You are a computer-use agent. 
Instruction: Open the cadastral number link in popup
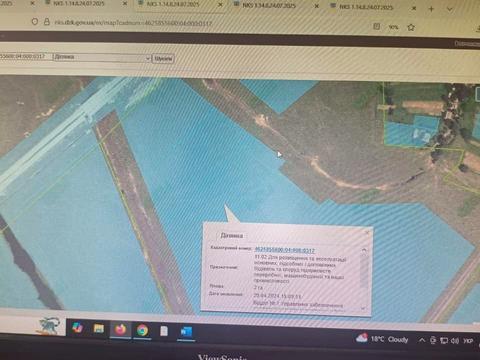click(285, 250)
